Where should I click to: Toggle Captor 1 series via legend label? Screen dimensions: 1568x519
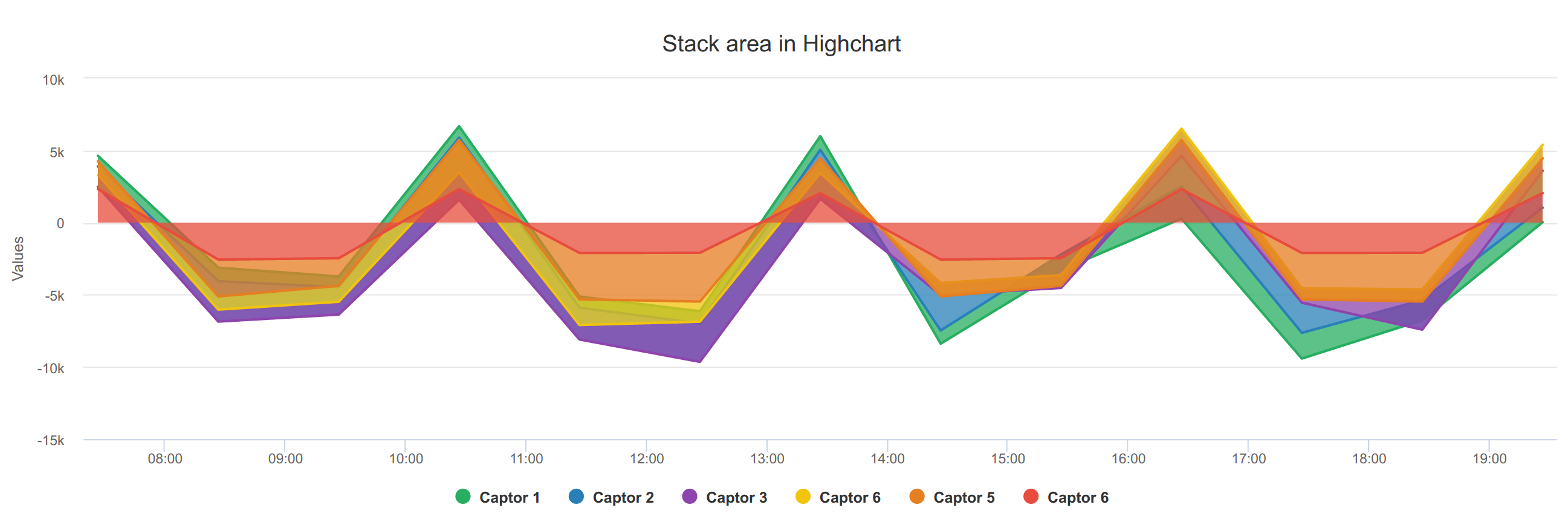click(510, 498)
